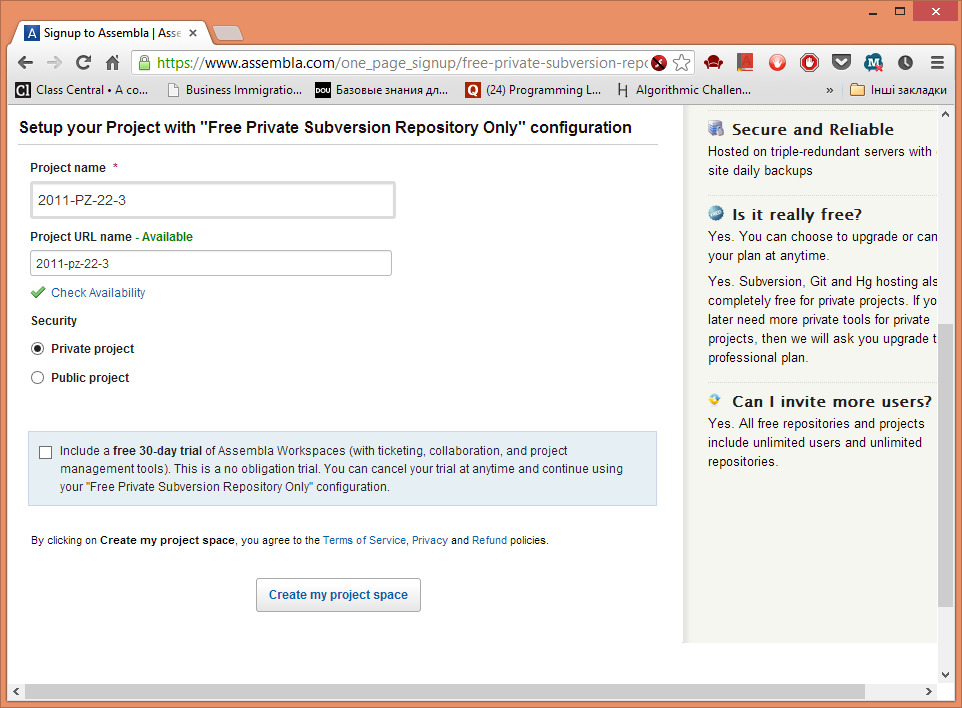Click the green padlock security icon
The height and width of the screenshot is (708, 962).
(x=144, y=63)
